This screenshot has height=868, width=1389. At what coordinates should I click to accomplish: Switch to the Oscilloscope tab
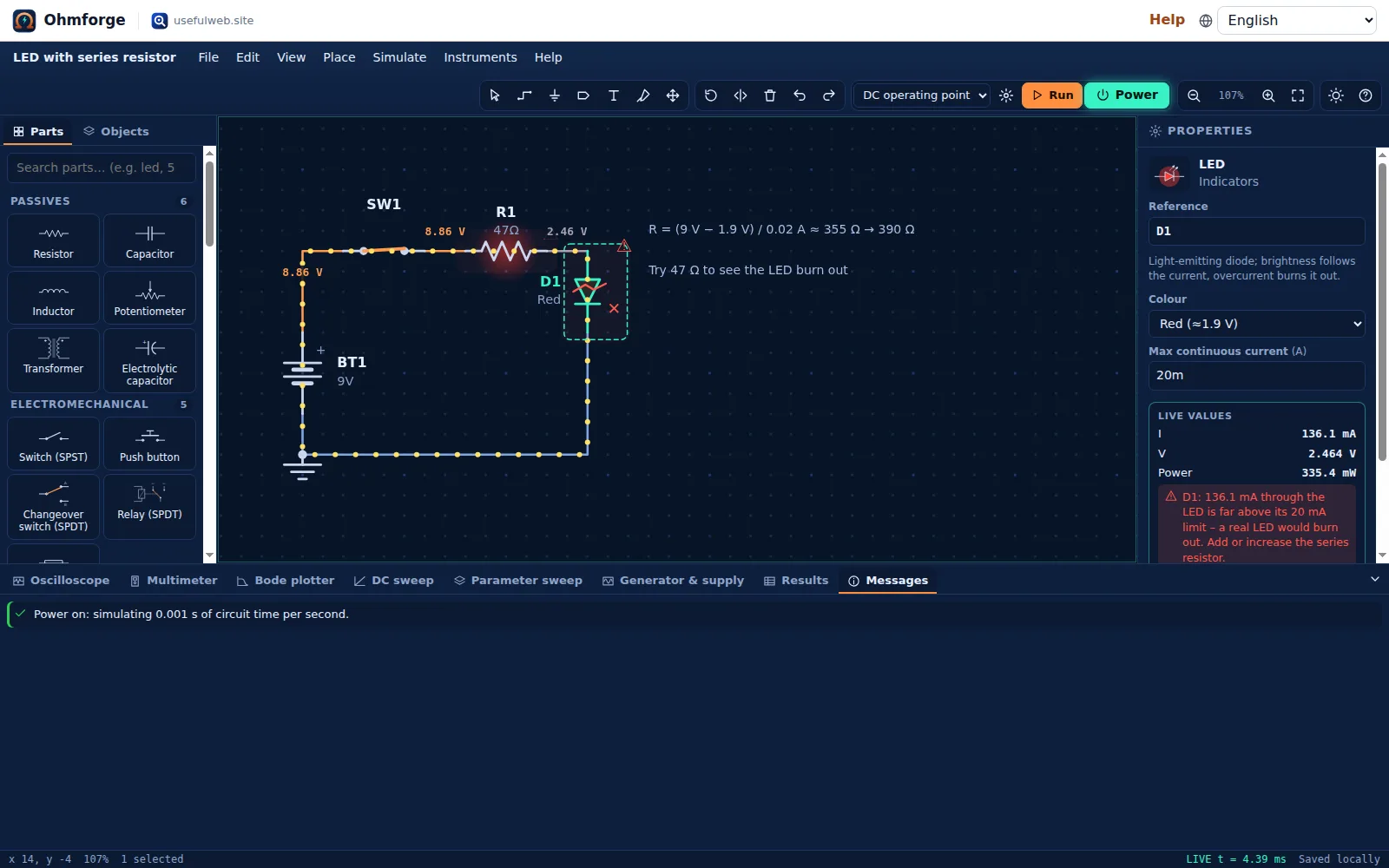(x=61, y=581)
